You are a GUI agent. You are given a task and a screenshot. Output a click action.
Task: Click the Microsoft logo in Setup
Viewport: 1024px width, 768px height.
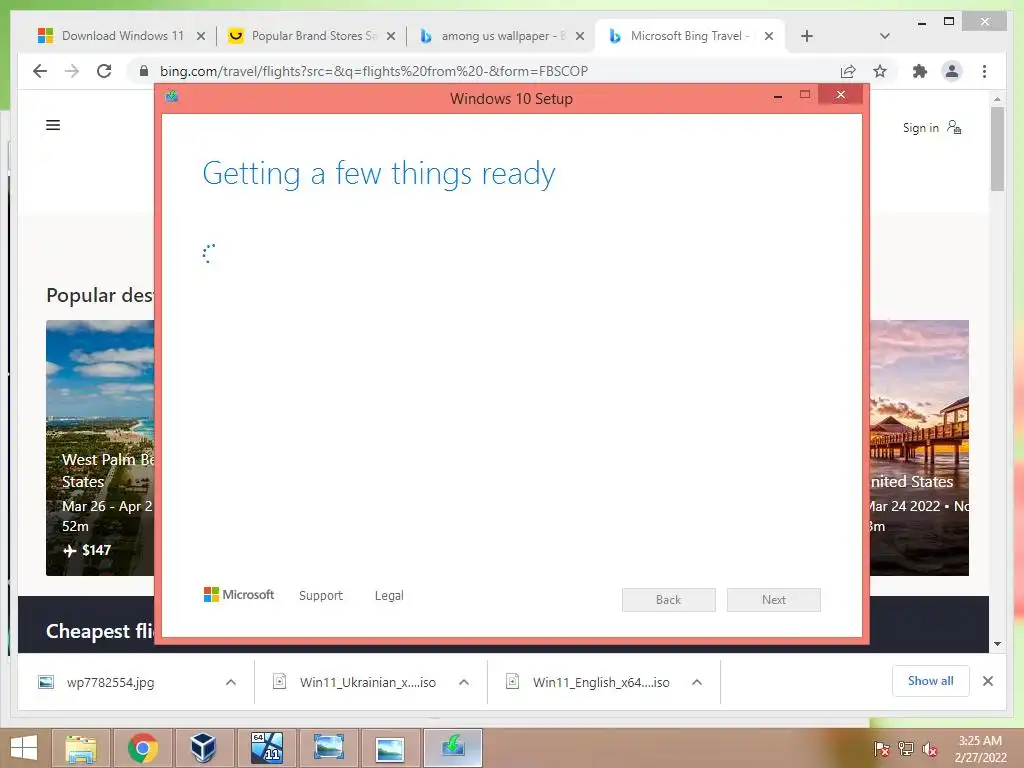point(239,594)
